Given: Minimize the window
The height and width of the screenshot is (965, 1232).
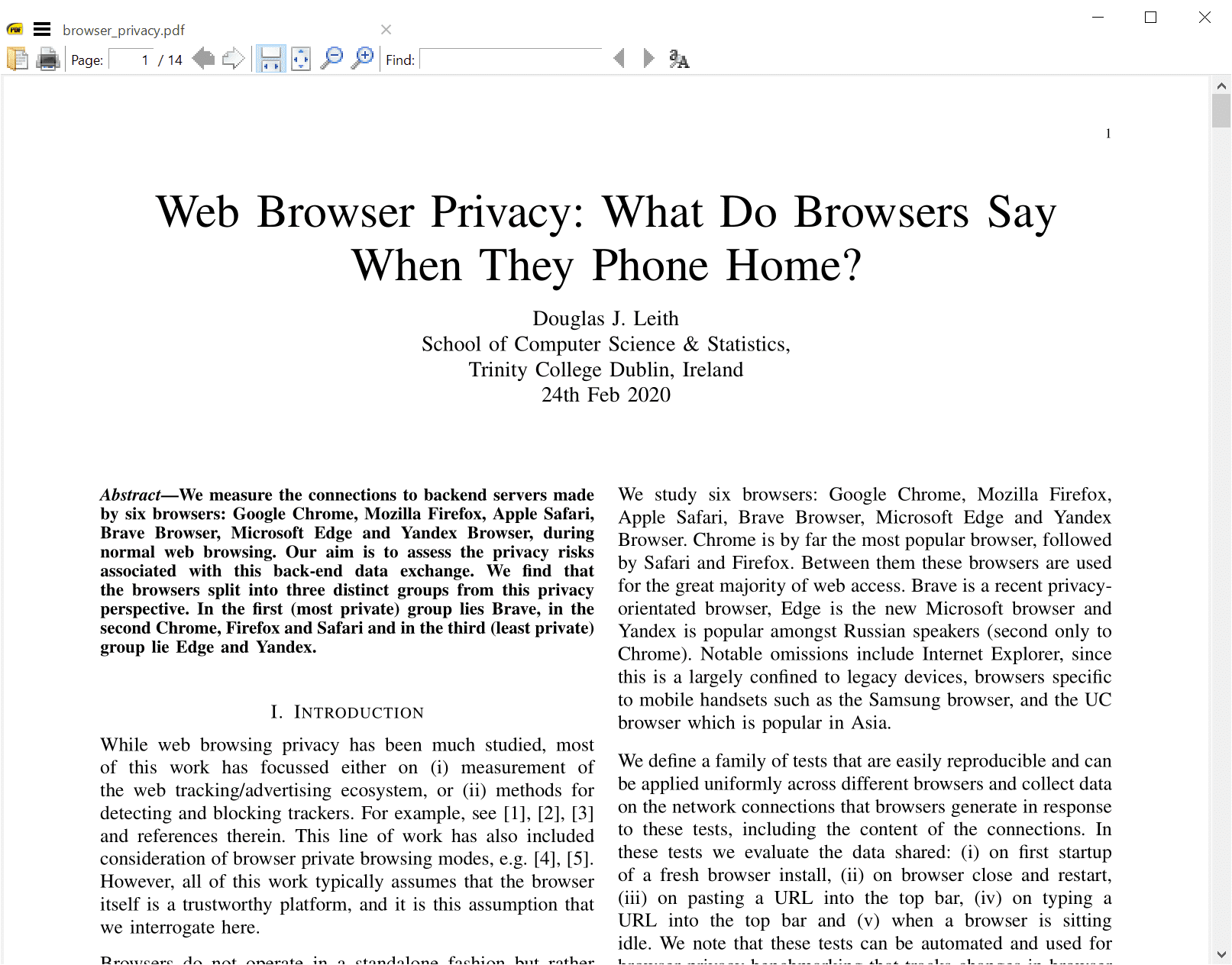Looking at the screenshot, I should click(x=1098, y=17).
